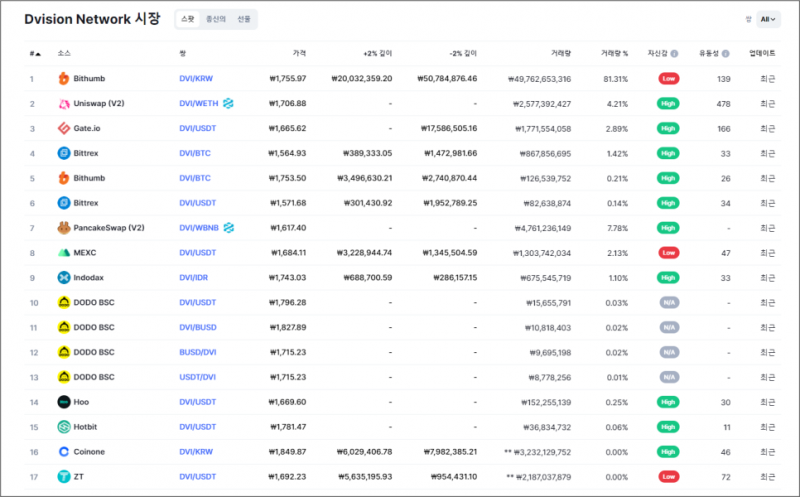Click the DEX icon next to DVI/WBNB
The width and height of the screenshot is (800, 497).
pyautogui.click(x=229, y=228)
